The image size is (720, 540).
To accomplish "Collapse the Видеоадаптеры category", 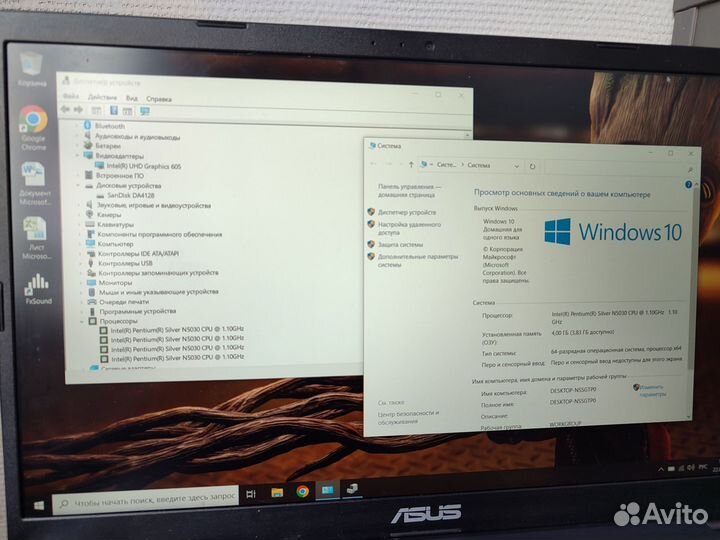I will click(x=77, y=156).
